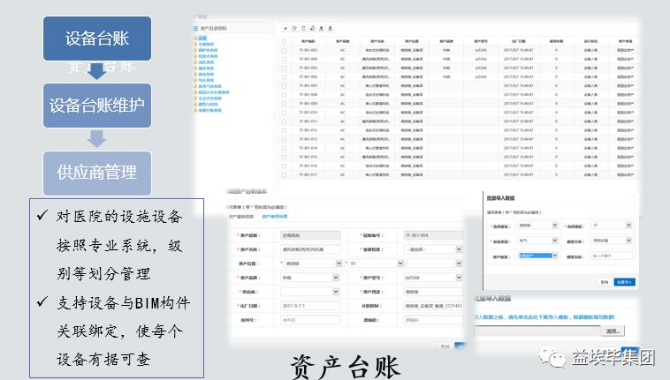
Task: Open 模型分类 dropdown in batch import dialog
Action: point(611,241)
